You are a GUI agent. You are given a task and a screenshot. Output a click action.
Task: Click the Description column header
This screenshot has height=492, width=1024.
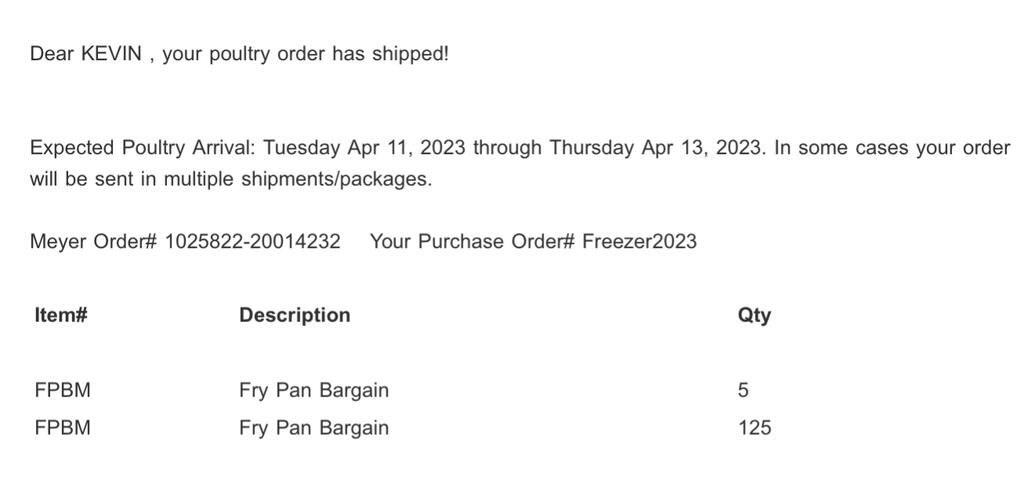[295, 315]
